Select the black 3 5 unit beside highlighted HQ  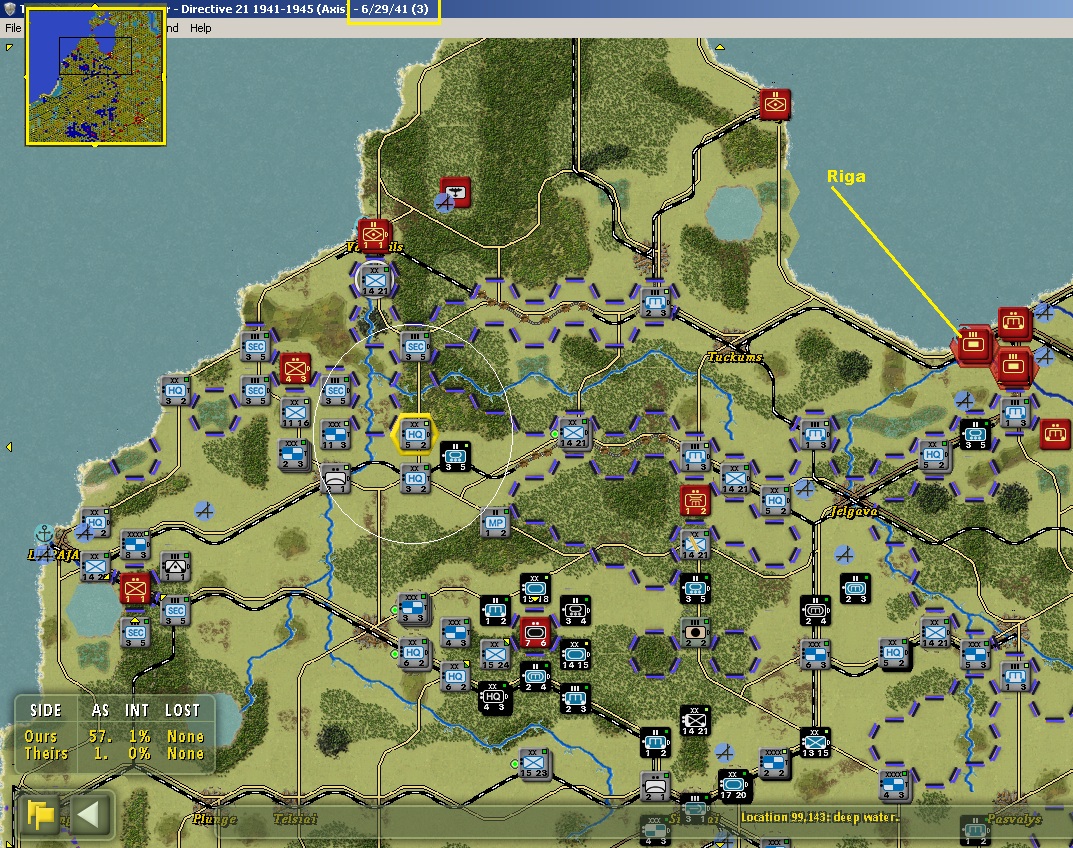pyautogui.click(x=454, y=456)
